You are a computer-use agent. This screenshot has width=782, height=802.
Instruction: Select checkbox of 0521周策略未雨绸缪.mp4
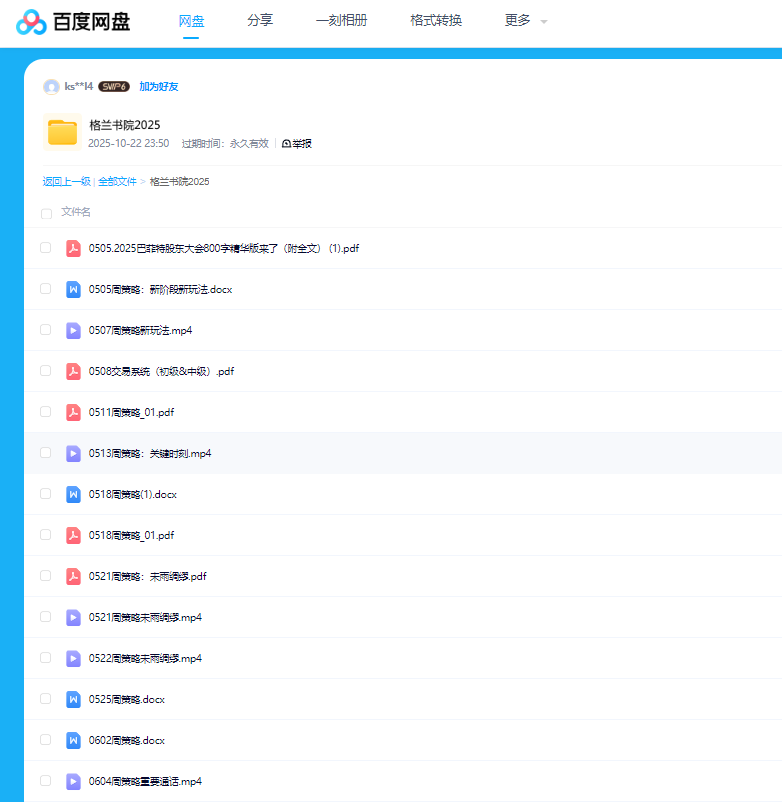[x=46, y=616]
